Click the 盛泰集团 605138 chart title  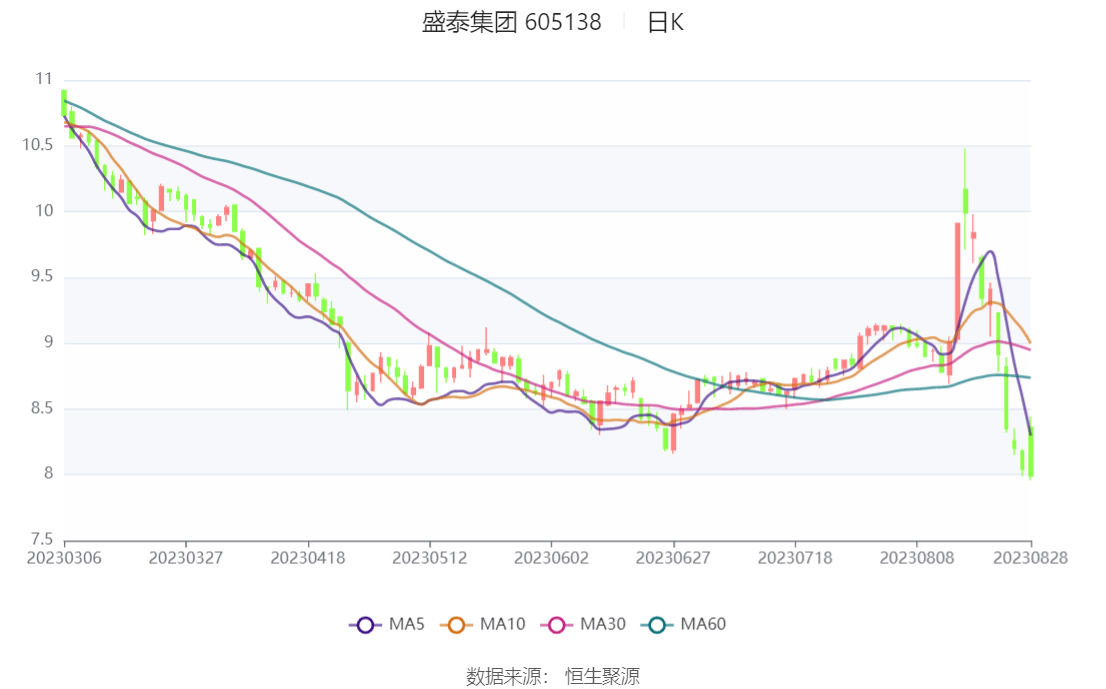[x=511, y=22]
